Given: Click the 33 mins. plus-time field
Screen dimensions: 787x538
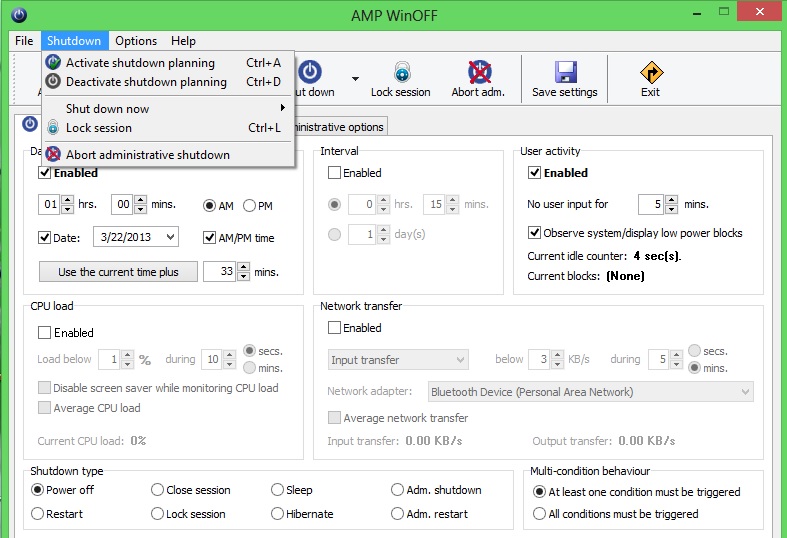Looking at the screenshot, I should 220,272.
